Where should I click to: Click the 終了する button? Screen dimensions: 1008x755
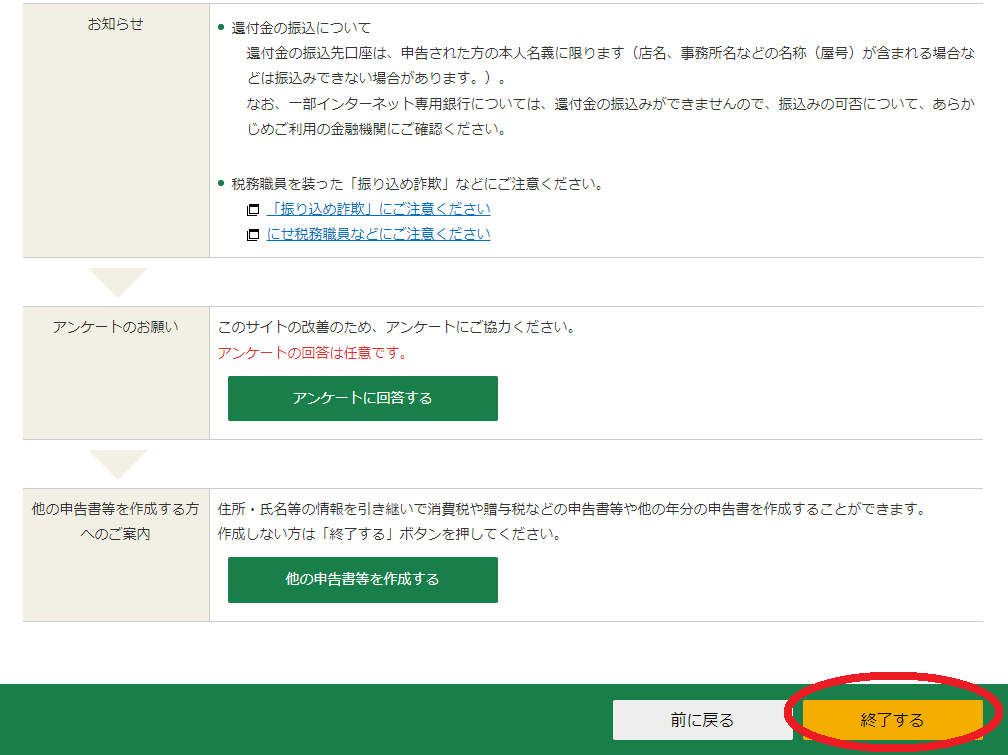[x=892, y=720]
